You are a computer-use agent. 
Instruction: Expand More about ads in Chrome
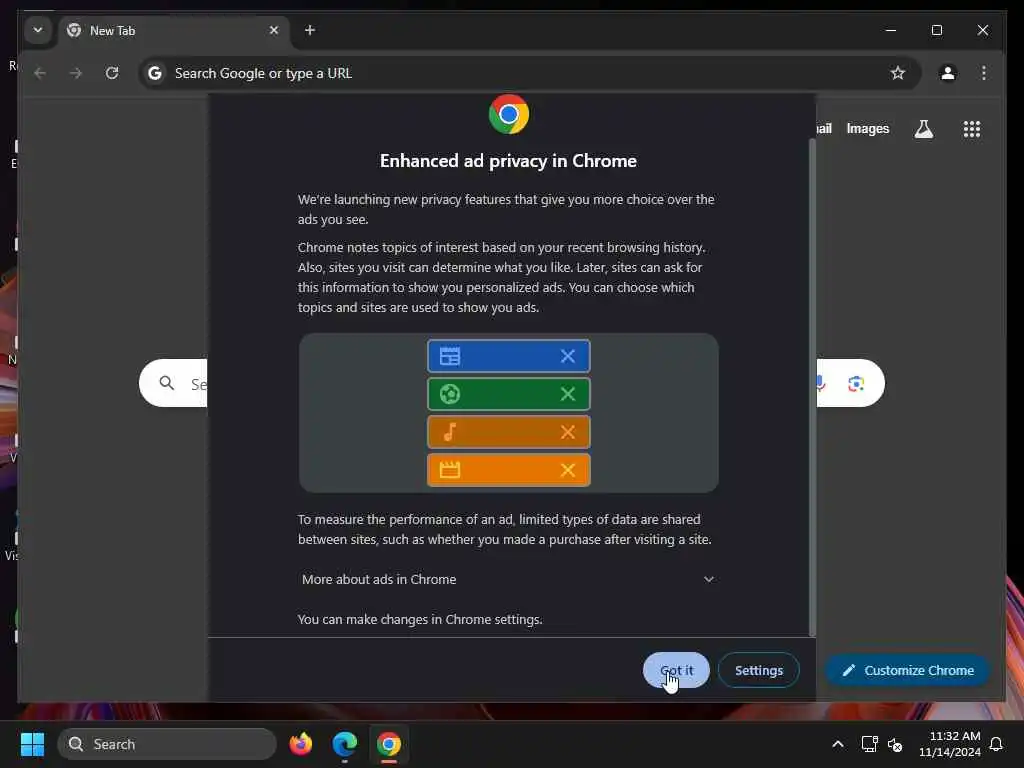508,579
